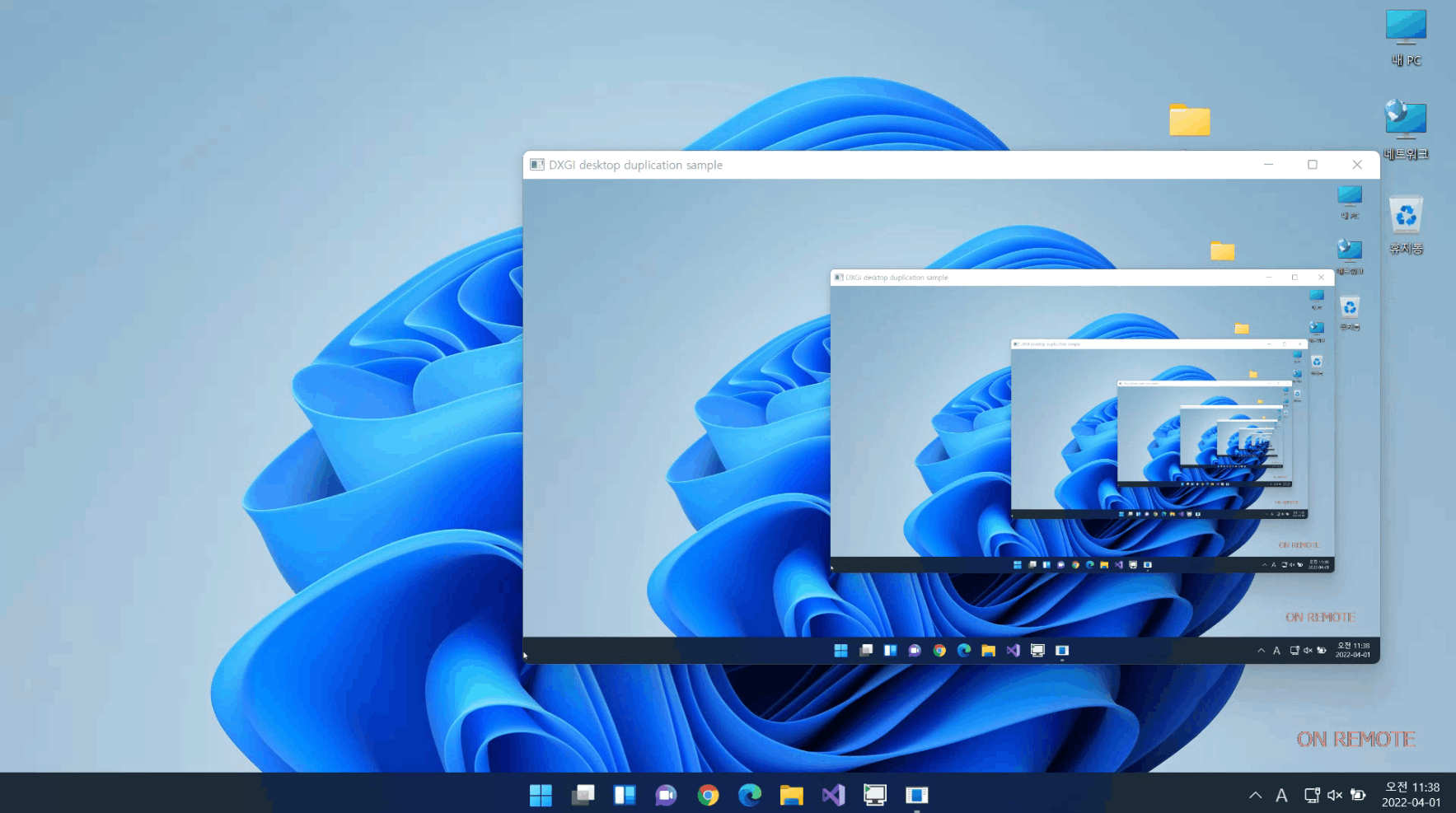Minimize the DXGI desktop duplication sample window

pos(1269,165)
